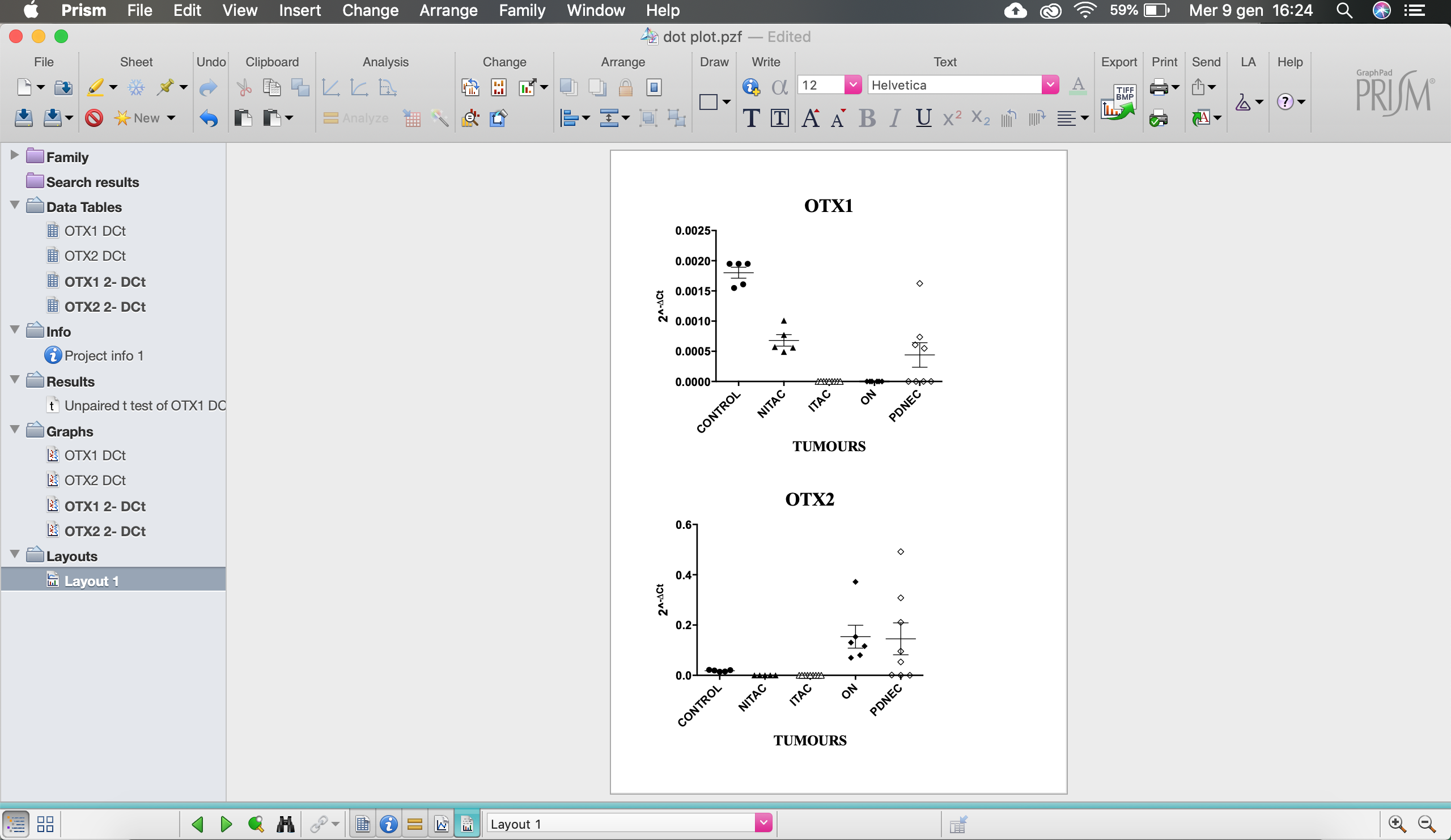Toggle the navigator list view button
1451x840 pixels.
point(15,824)
